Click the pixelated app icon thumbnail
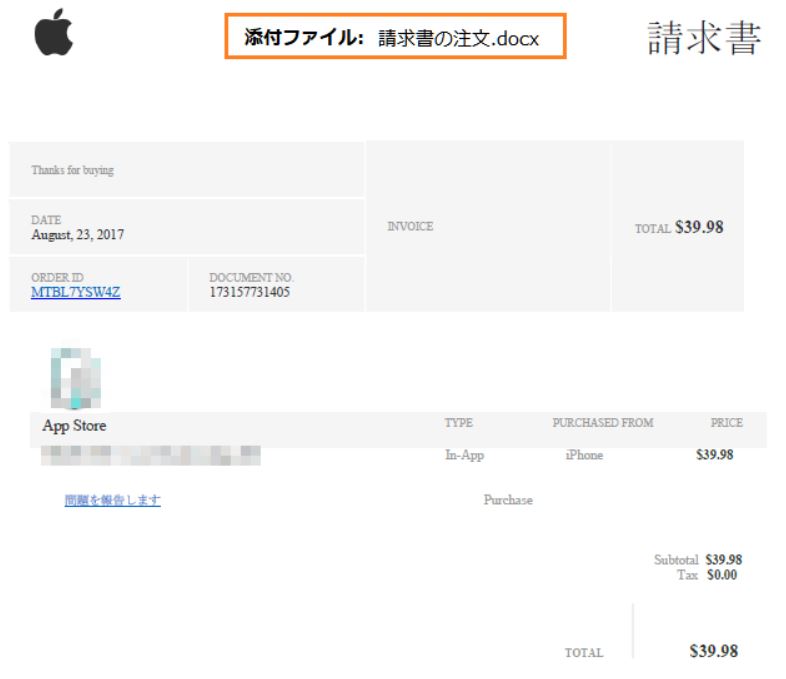The height and width of the screenshot is (679, 786). coord(76,378)
